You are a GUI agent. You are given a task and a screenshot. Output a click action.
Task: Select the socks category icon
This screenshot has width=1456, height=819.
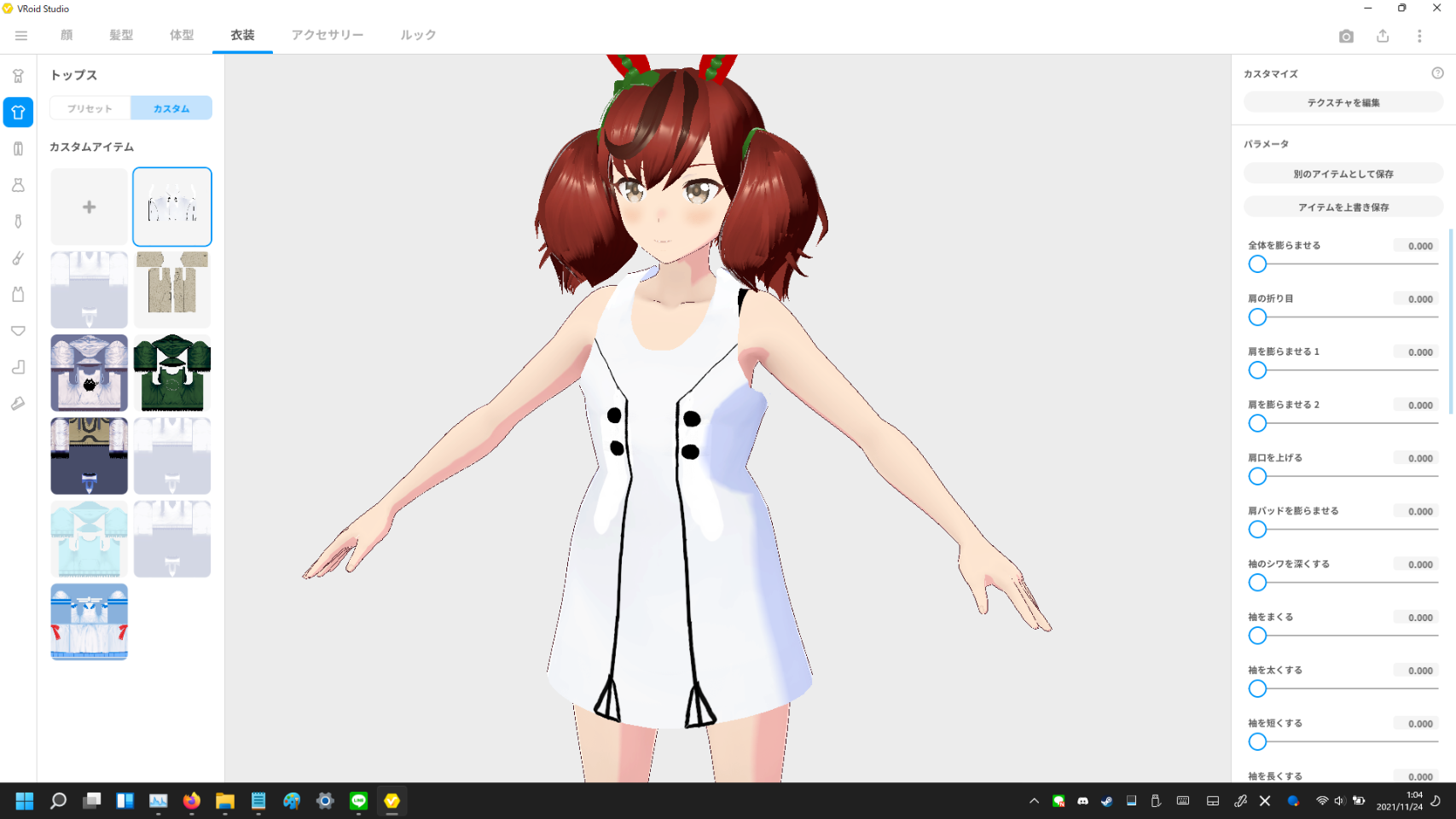pyautogui.click(x=18, y=367)
